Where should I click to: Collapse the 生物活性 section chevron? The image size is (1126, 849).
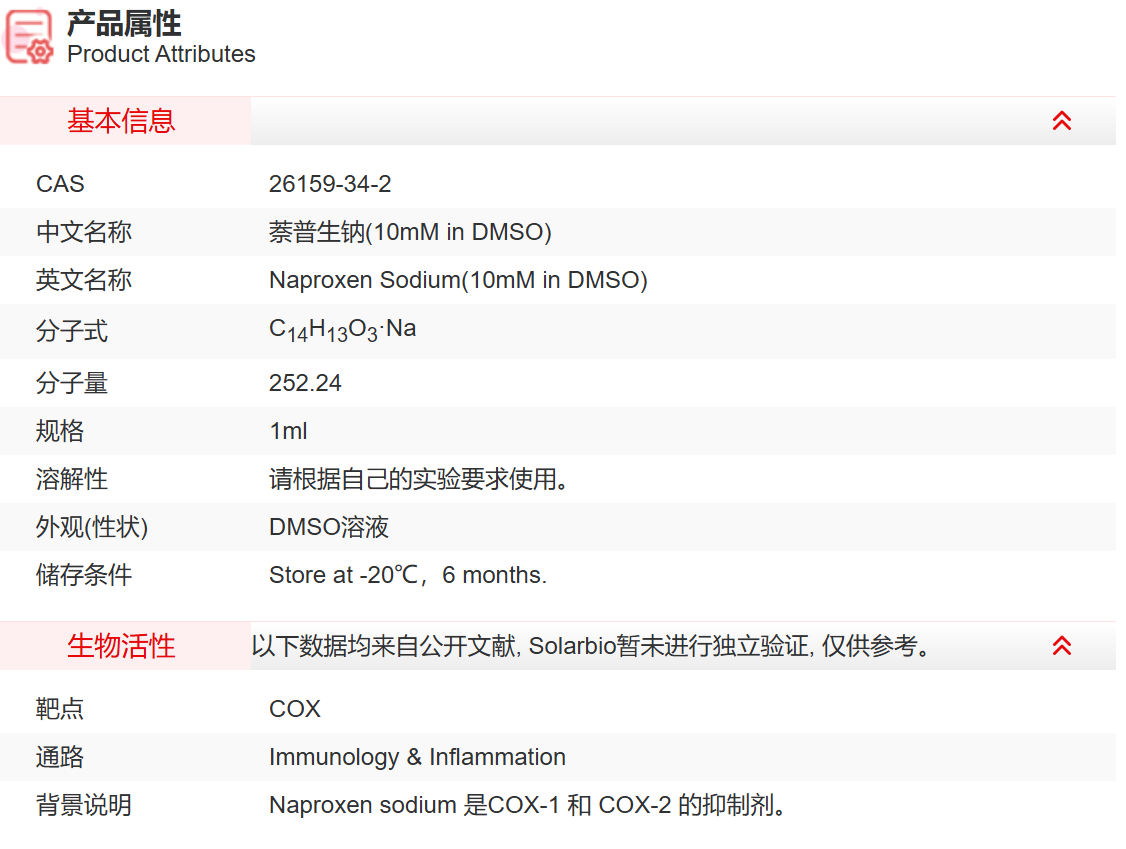click(1061, 646)
